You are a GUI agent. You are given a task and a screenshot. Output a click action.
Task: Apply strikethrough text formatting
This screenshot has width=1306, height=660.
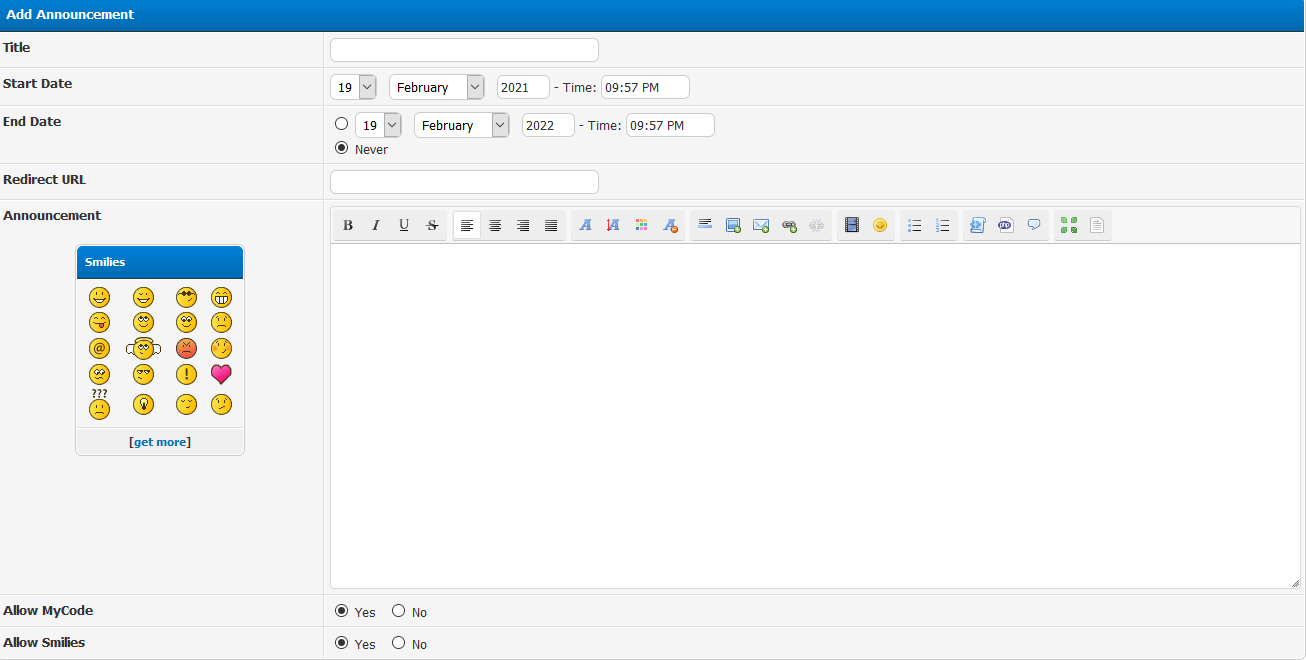(432, 226)
